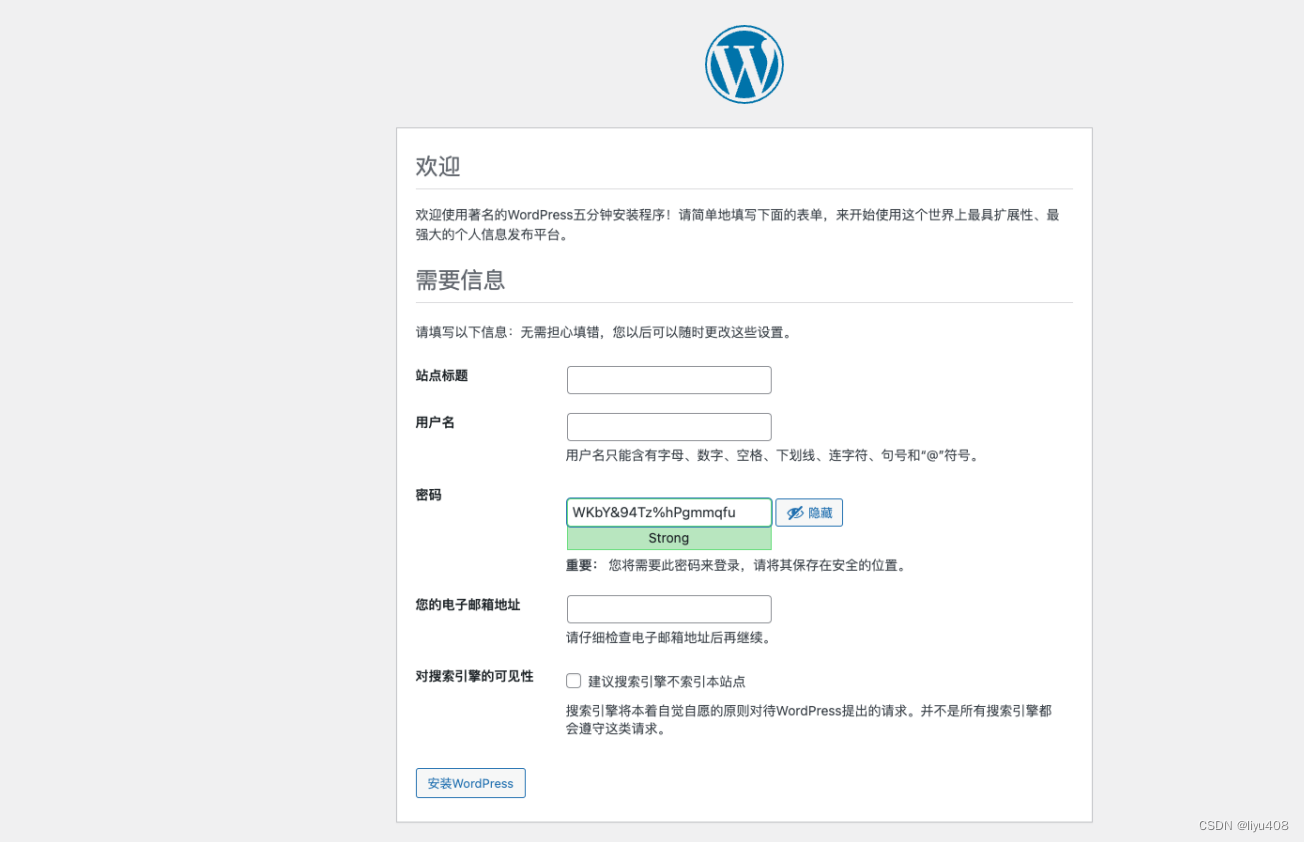The image size is (1304, 842).
Task: Click the 需要信息 section heading
Action: coord(460,281)
